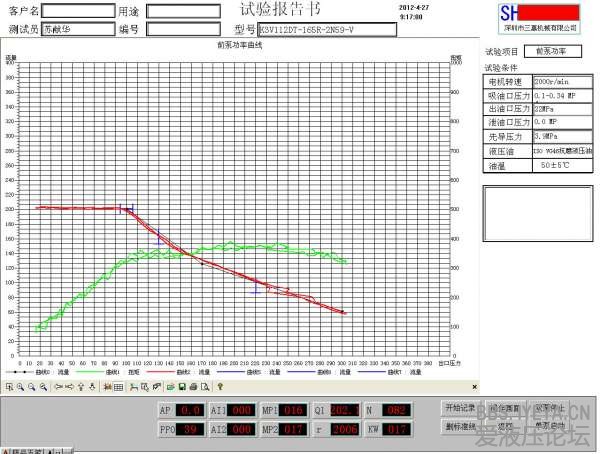
Task: Print the chart with printer icon
Action: 193,386
